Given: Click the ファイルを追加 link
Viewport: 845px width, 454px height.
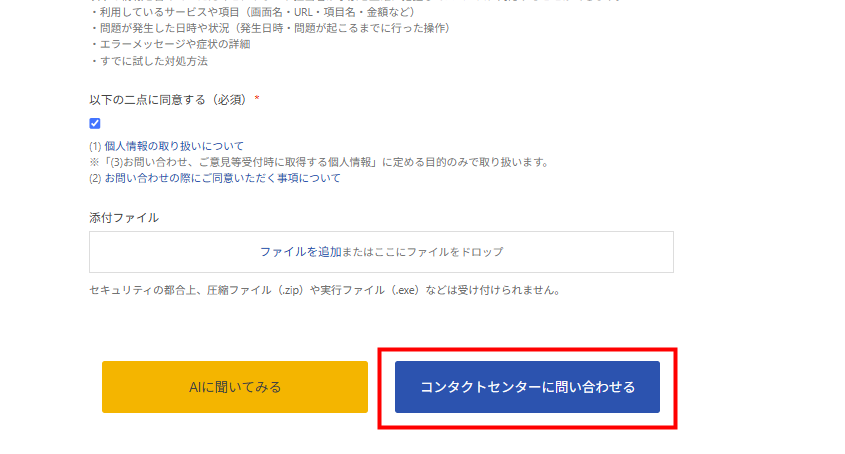Looking at the screenshot, I should coord(301,252).
